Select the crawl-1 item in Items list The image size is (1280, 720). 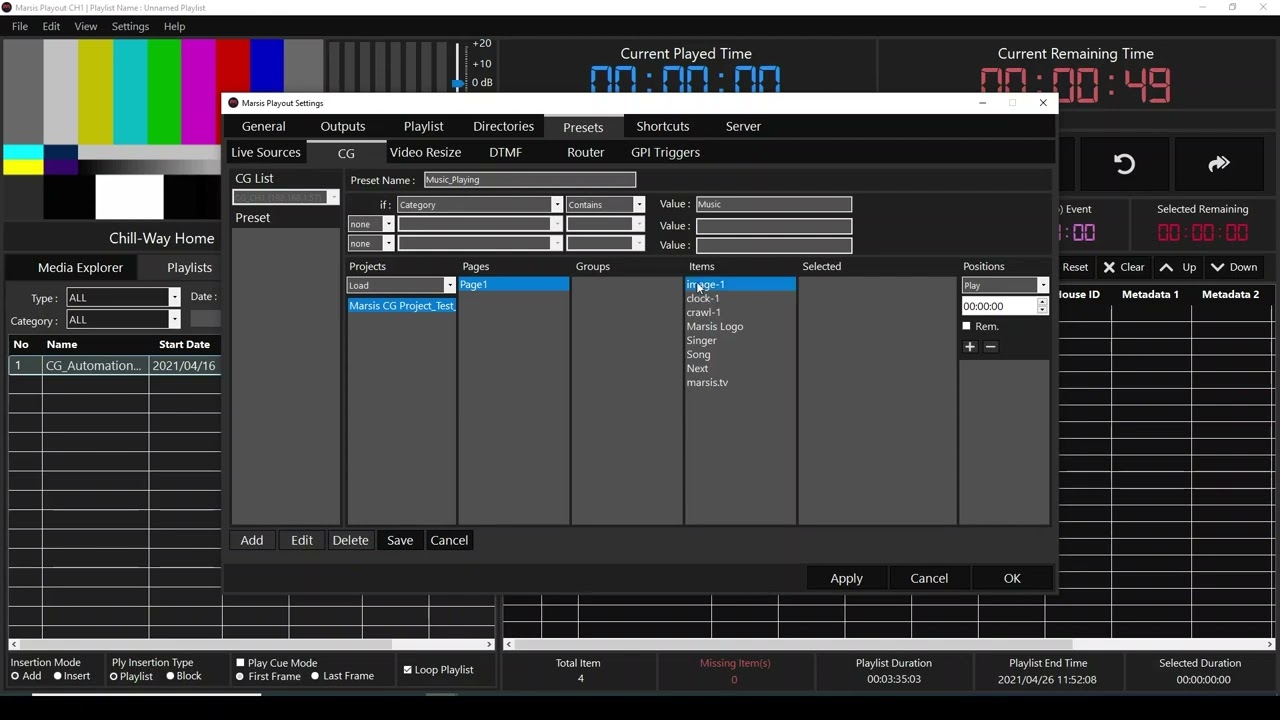[703, 312]
